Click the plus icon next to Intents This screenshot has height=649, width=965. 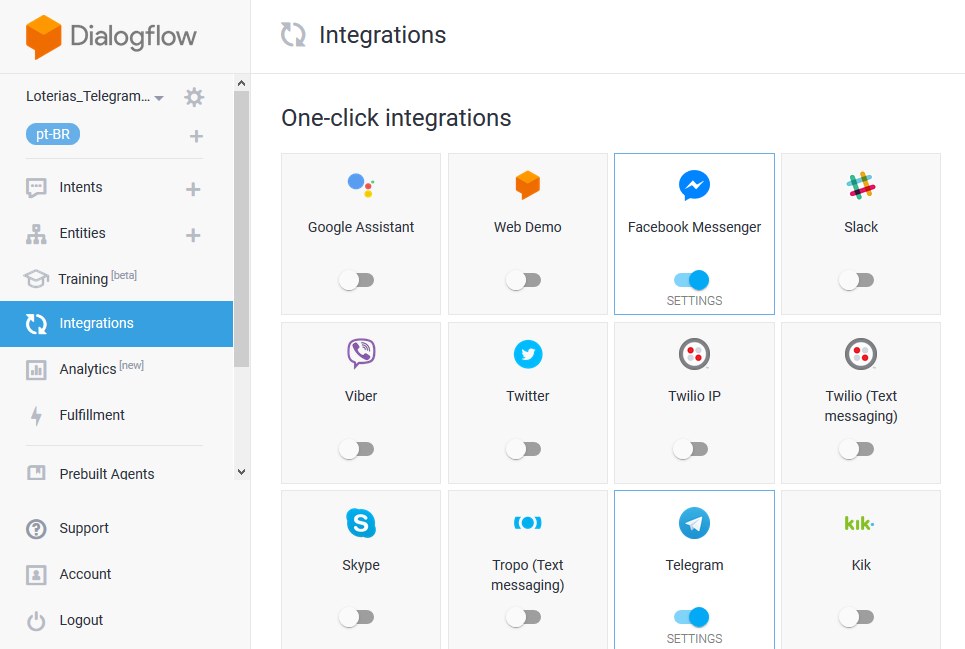[x=193, y=189]
